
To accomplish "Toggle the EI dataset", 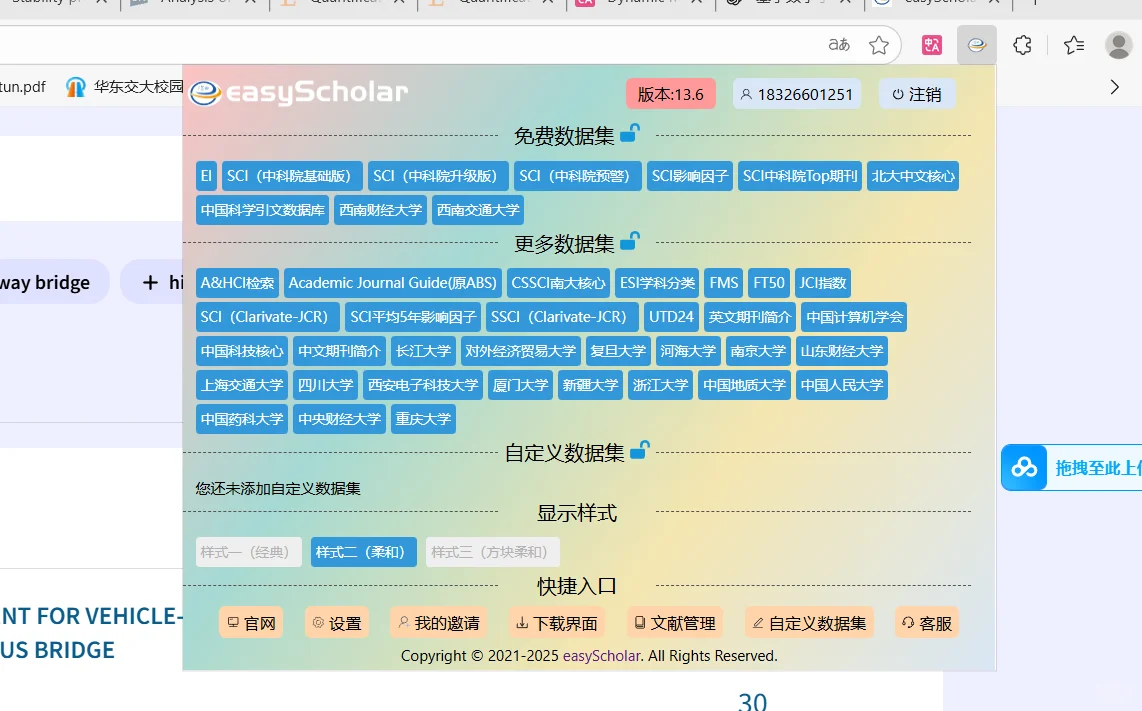I will coord(206,176).
